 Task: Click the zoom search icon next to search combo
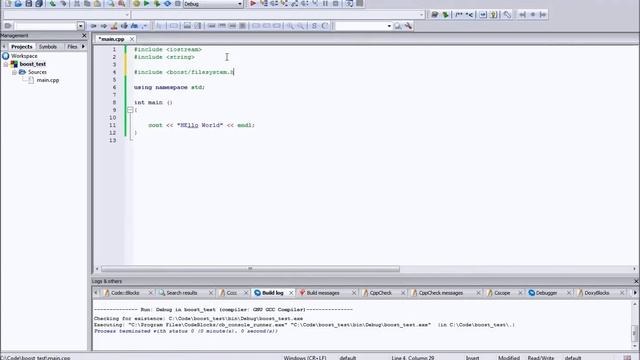point(397,26)
